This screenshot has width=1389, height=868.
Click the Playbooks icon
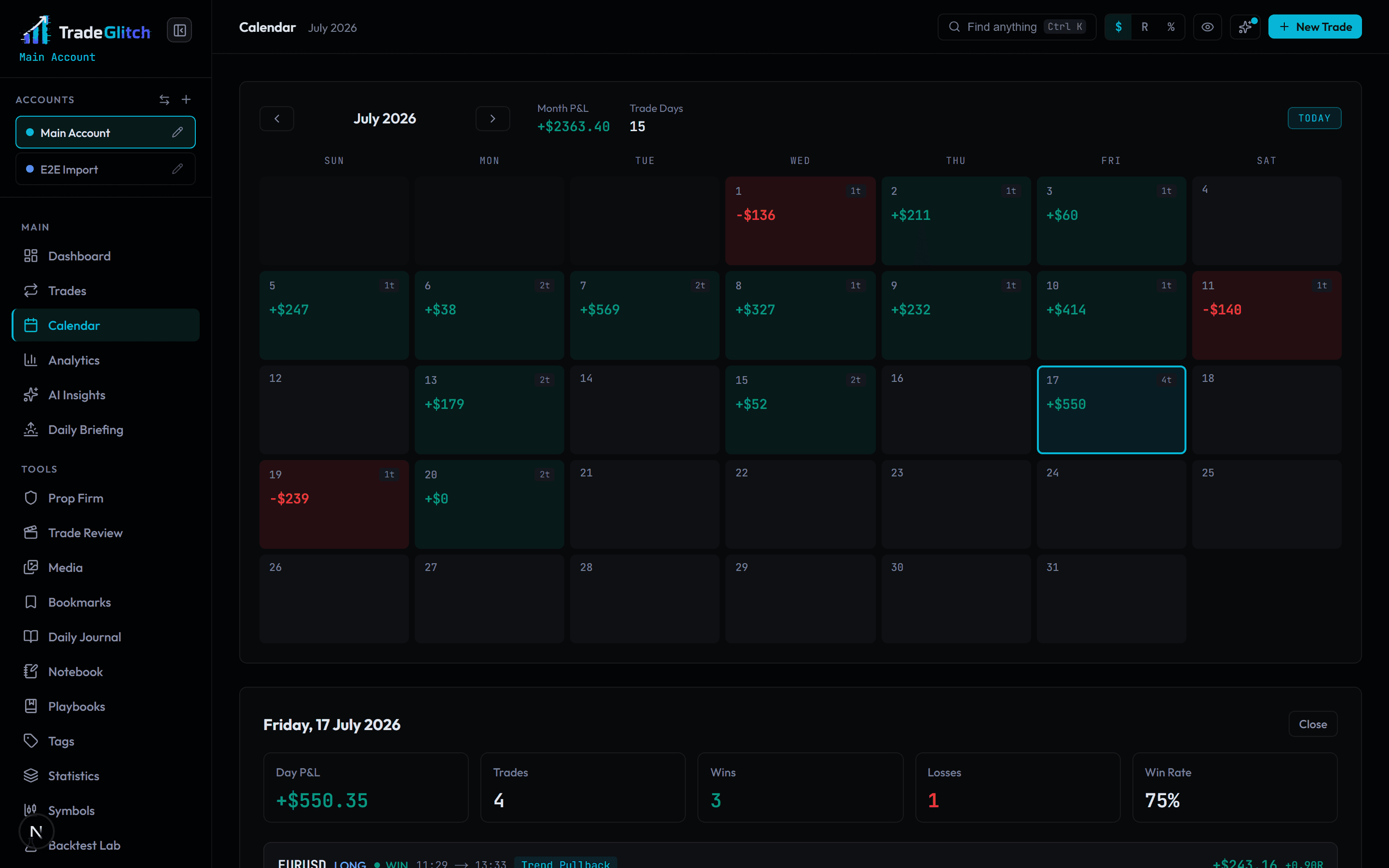[31, 706]
